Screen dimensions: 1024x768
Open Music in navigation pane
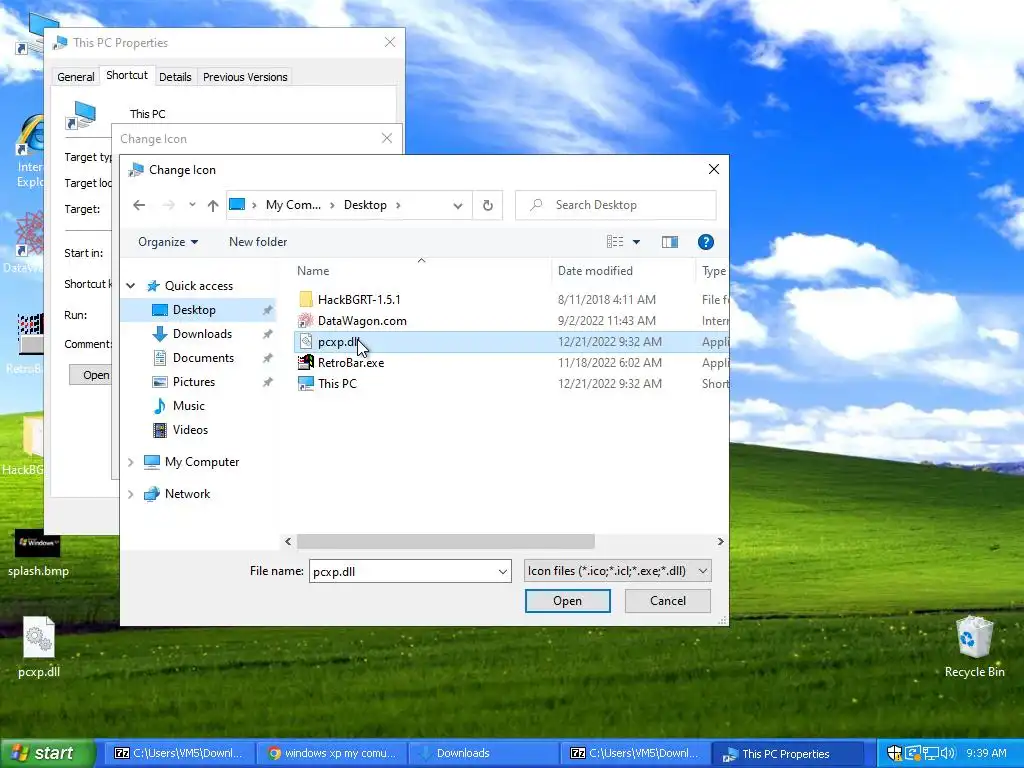tap(188, 406)
